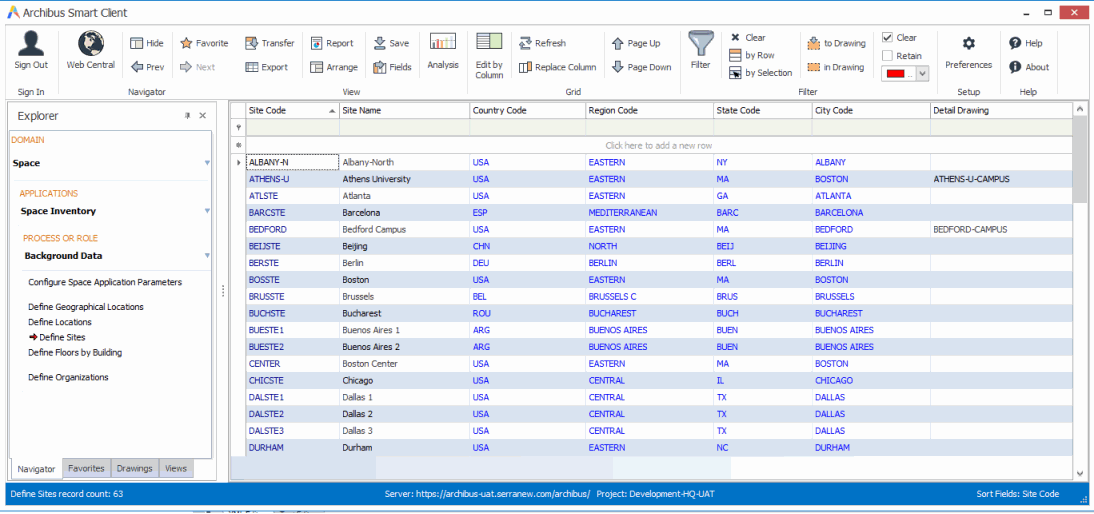This screenshot has width=1094, height=514.
Task: Open the Background Data process dropdown
Action: (x=207, y=256)
